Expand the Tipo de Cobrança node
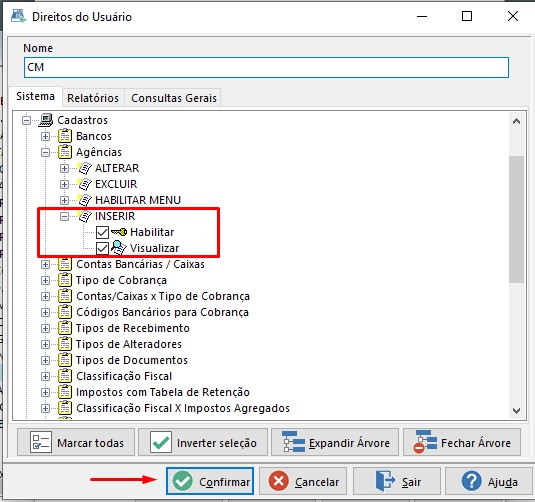 45,281
